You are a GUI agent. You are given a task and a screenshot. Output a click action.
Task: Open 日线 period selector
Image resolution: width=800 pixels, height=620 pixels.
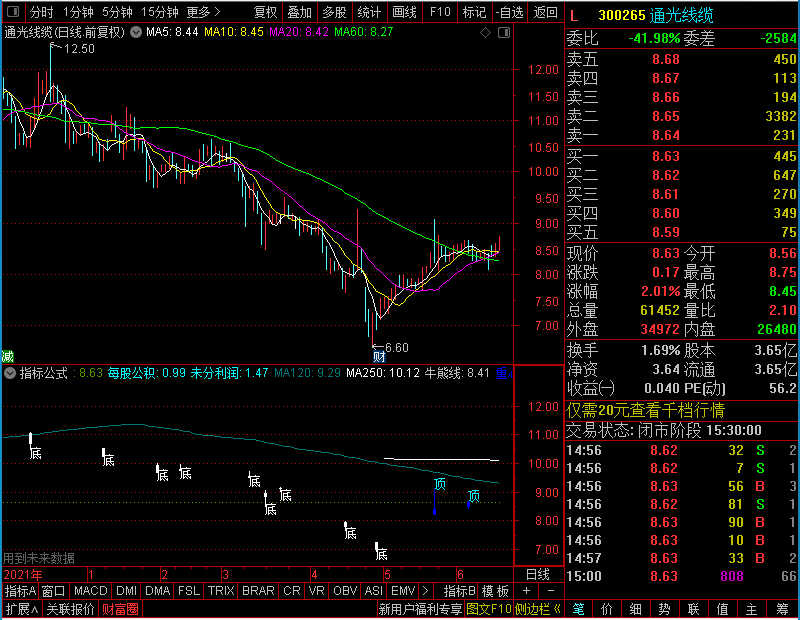coord(538,575)
